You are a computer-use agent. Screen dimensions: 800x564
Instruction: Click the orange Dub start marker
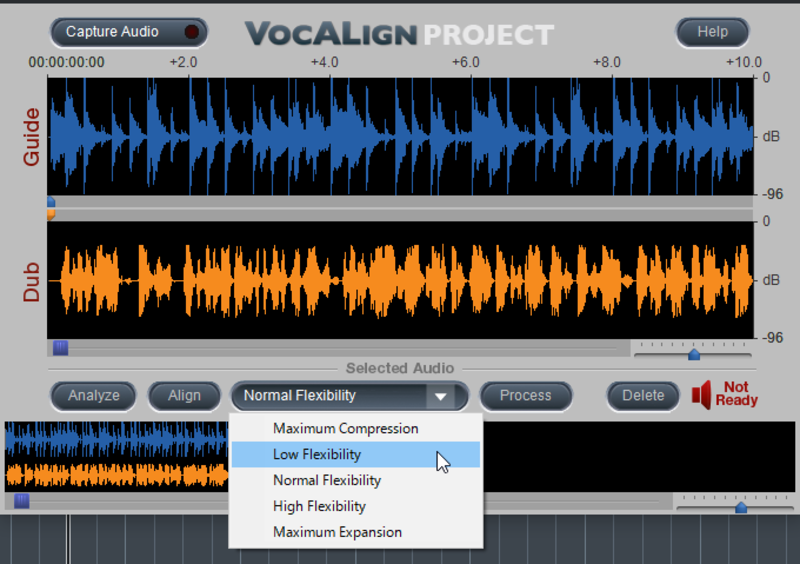point(51,214)
